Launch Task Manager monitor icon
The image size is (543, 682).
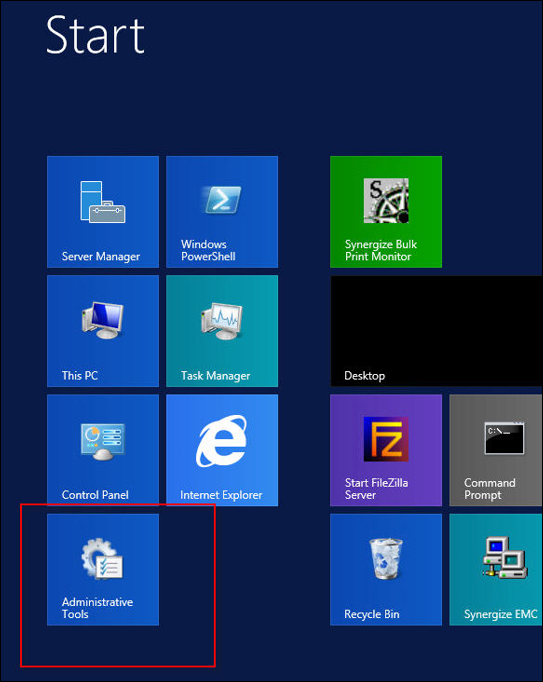(222, 321)
